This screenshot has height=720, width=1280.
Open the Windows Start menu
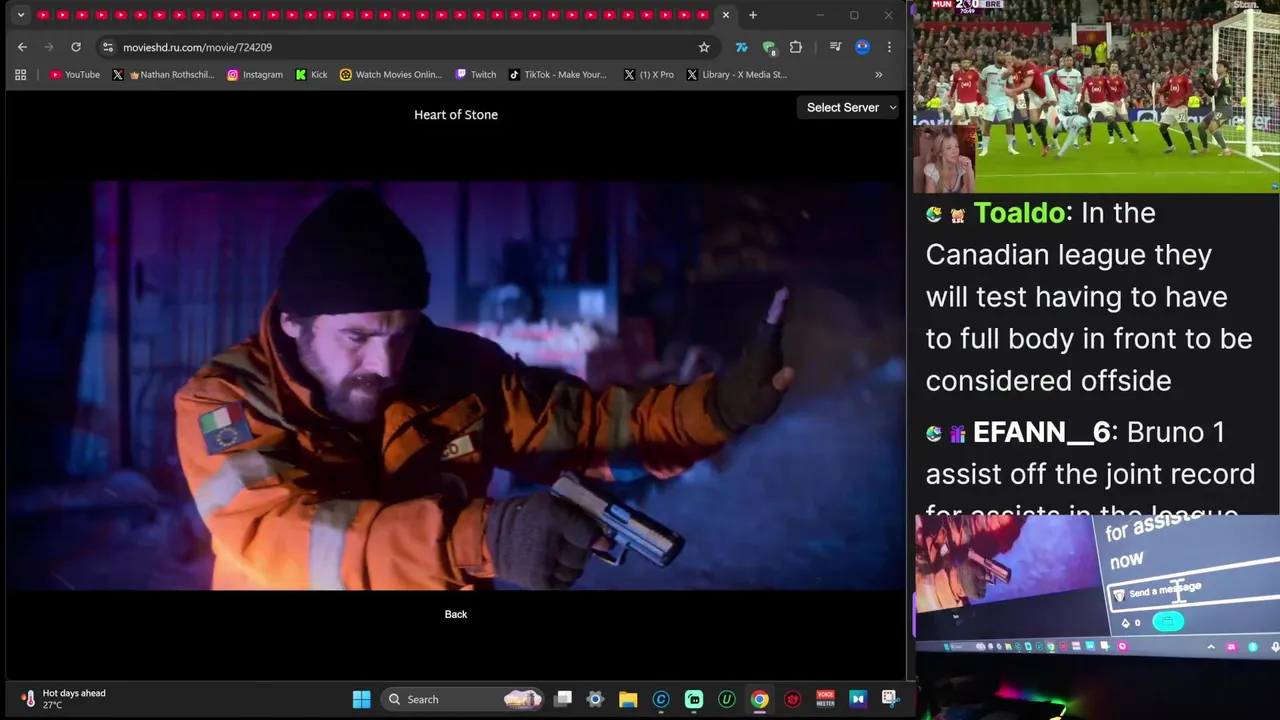coord(362,699)
